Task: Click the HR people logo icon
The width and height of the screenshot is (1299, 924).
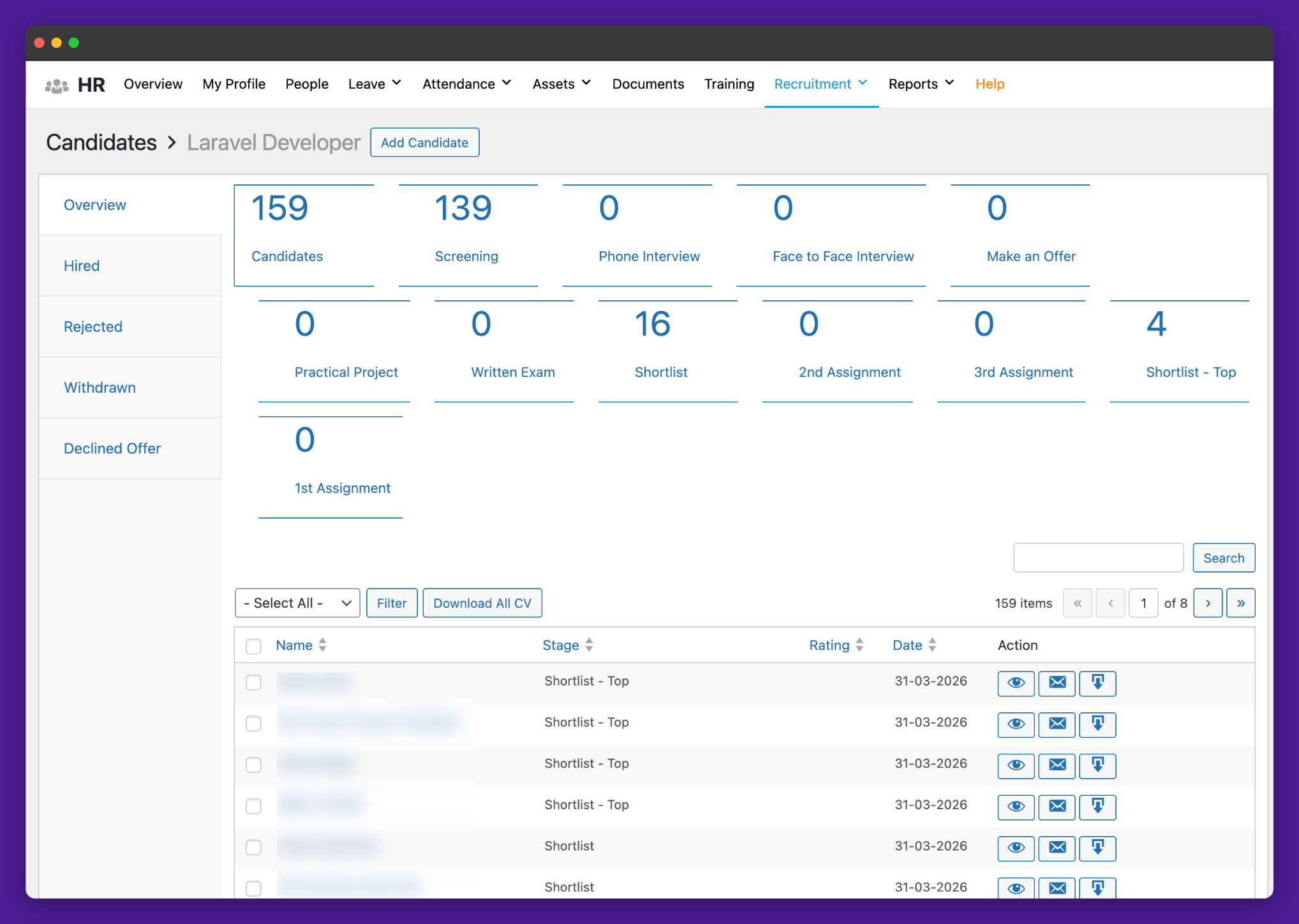Action: tap(57, 85)
